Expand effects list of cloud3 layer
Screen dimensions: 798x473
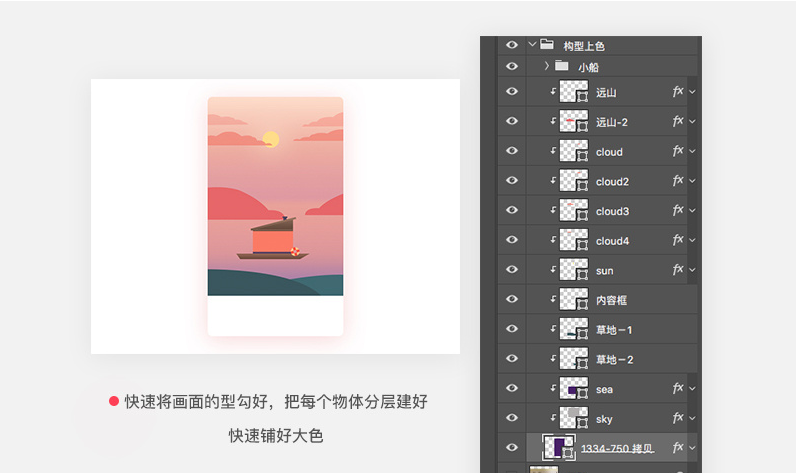[692, 210]
